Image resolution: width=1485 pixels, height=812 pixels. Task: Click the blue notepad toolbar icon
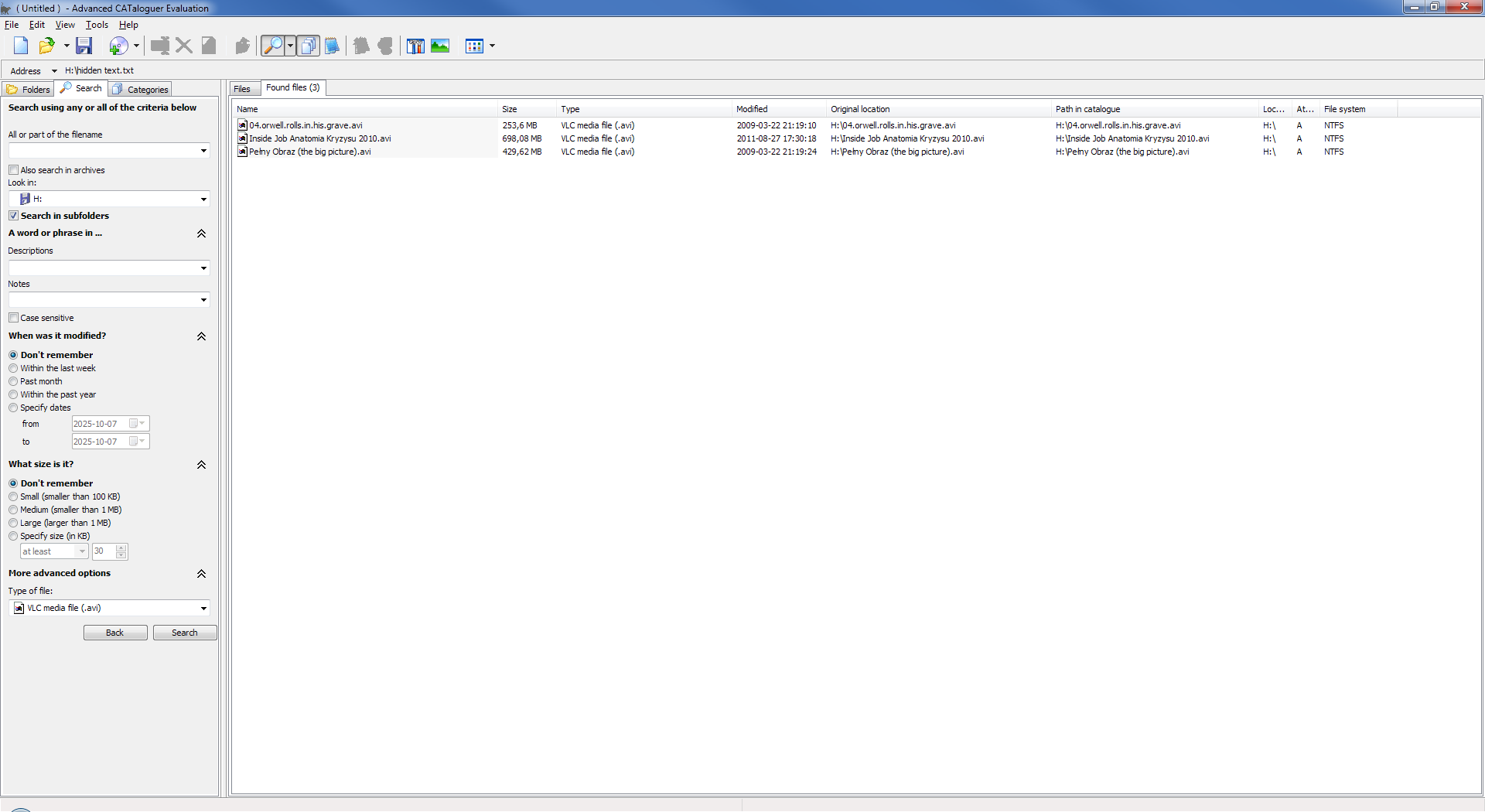pos(332,46)
